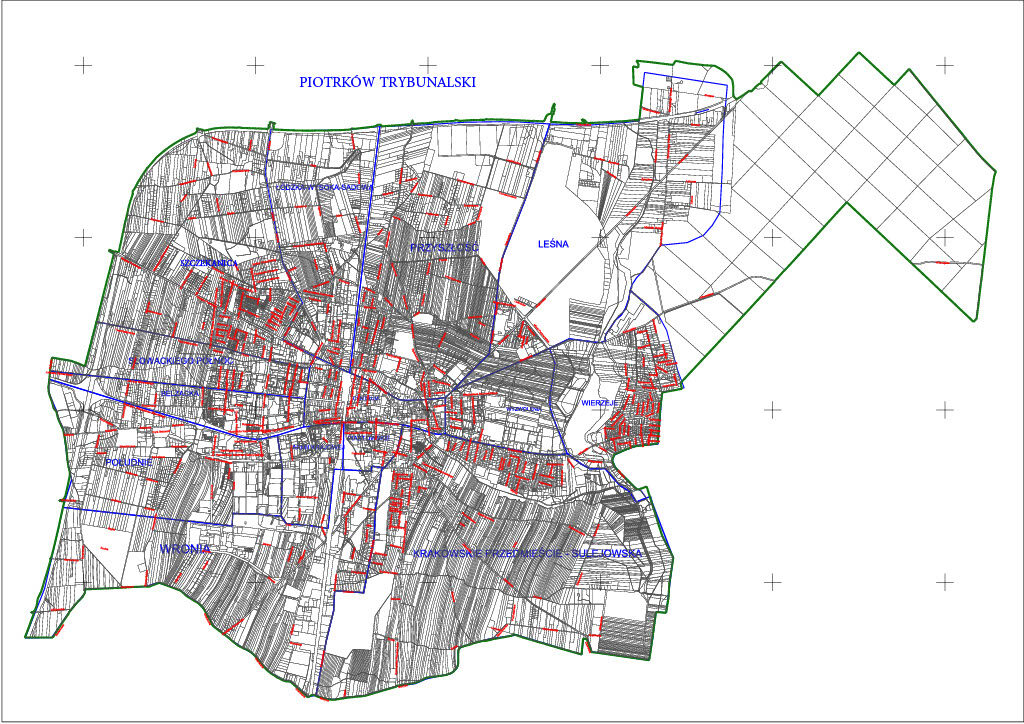
Task: Click the ŁÓDZKA-WYSOKA-SADOWA district label
Action: [x=323, y=187]
